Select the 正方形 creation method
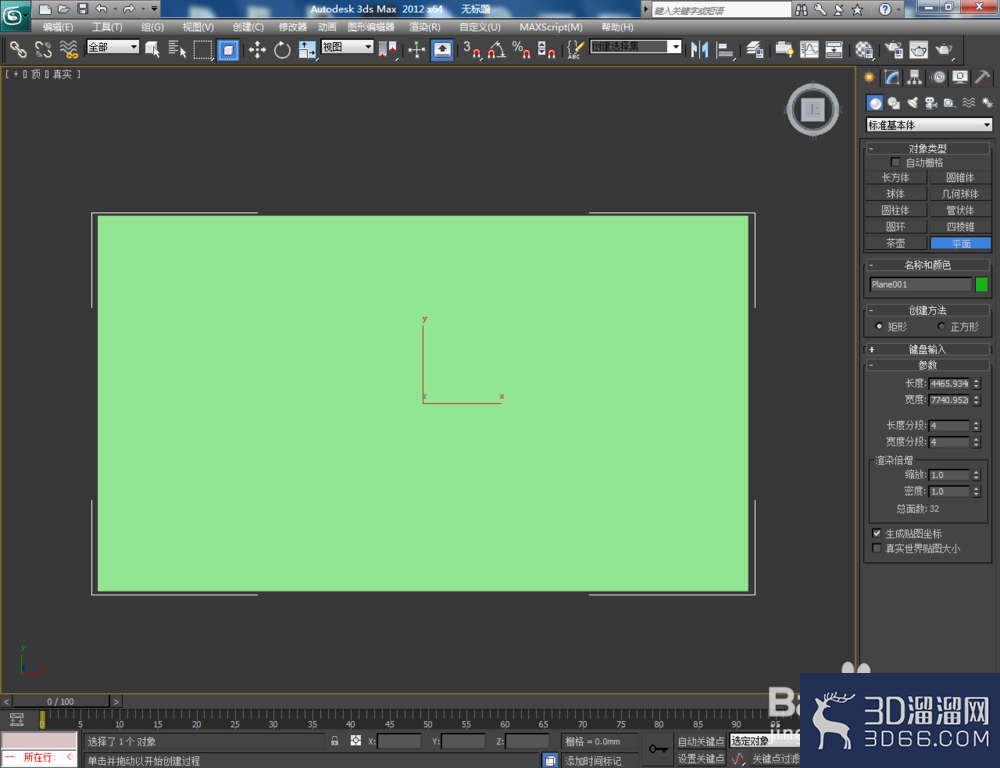This screenshot has height=768, width=1000. point(941,326)
